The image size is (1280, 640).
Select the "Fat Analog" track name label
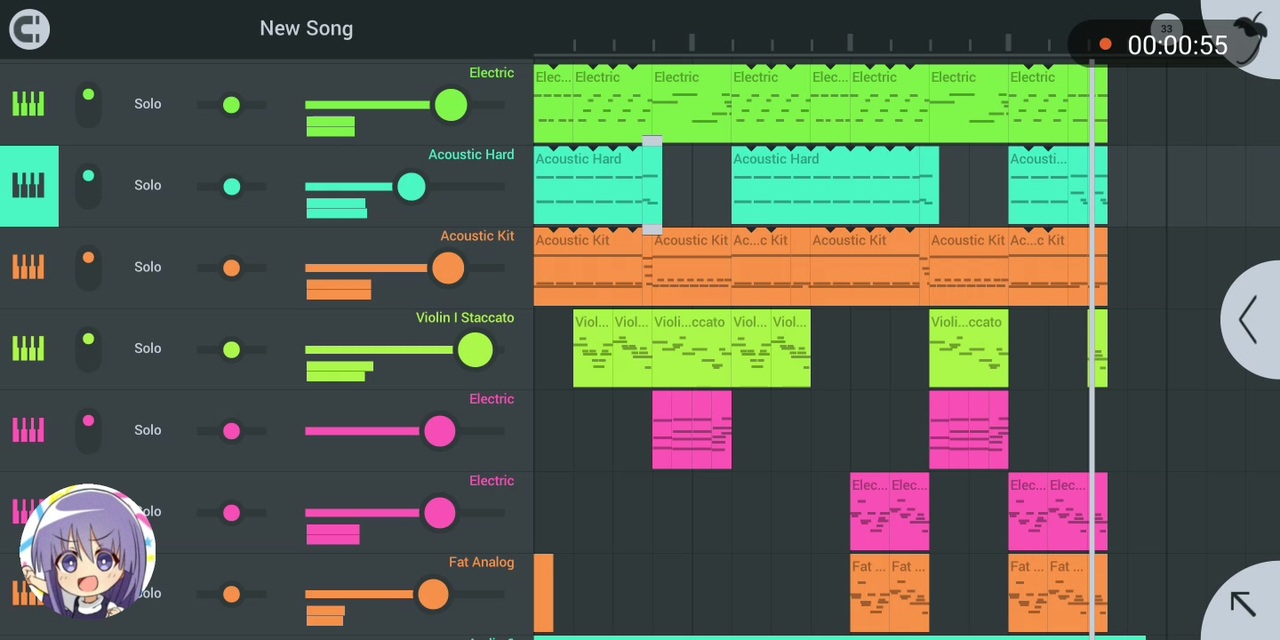tap(481, 562)
